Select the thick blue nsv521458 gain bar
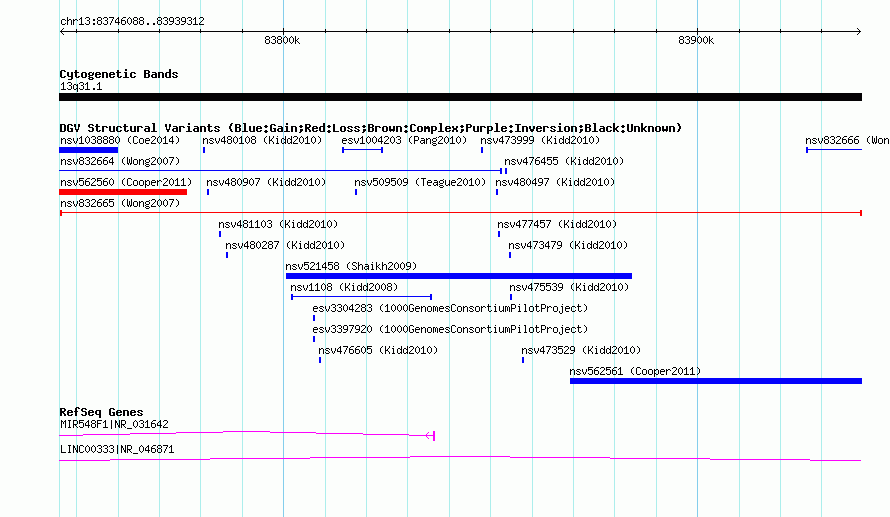The image size is (890, 517). pyautogui.click(x=459, y=276)
